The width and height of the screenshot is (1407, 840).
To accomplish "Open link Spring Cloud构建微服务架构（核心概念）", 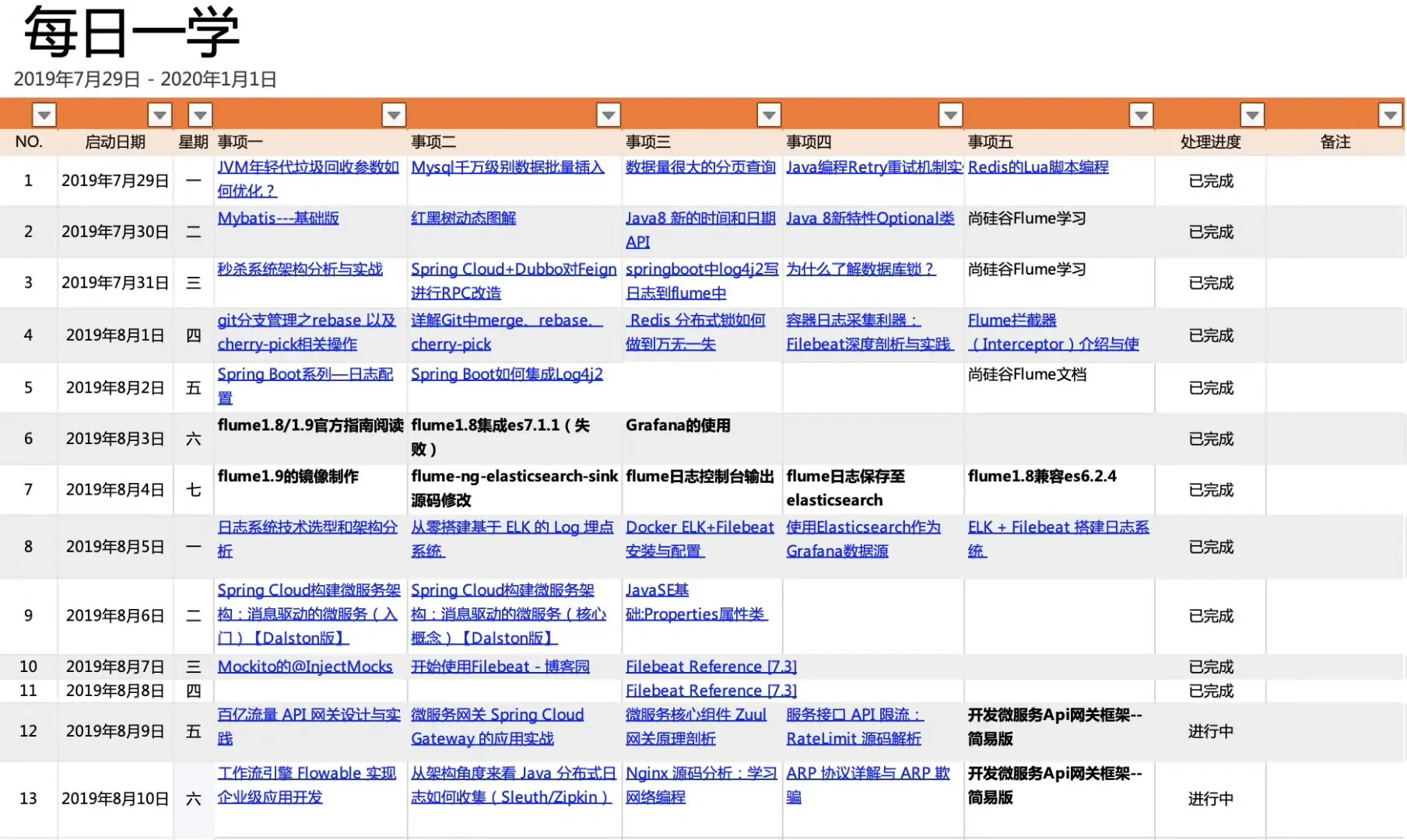I will tap(508, 614).
